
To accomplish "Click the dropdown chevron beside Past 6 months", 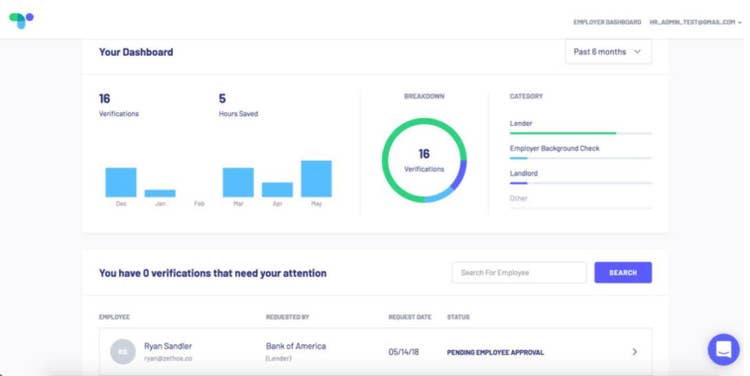I will coord(637,52).
